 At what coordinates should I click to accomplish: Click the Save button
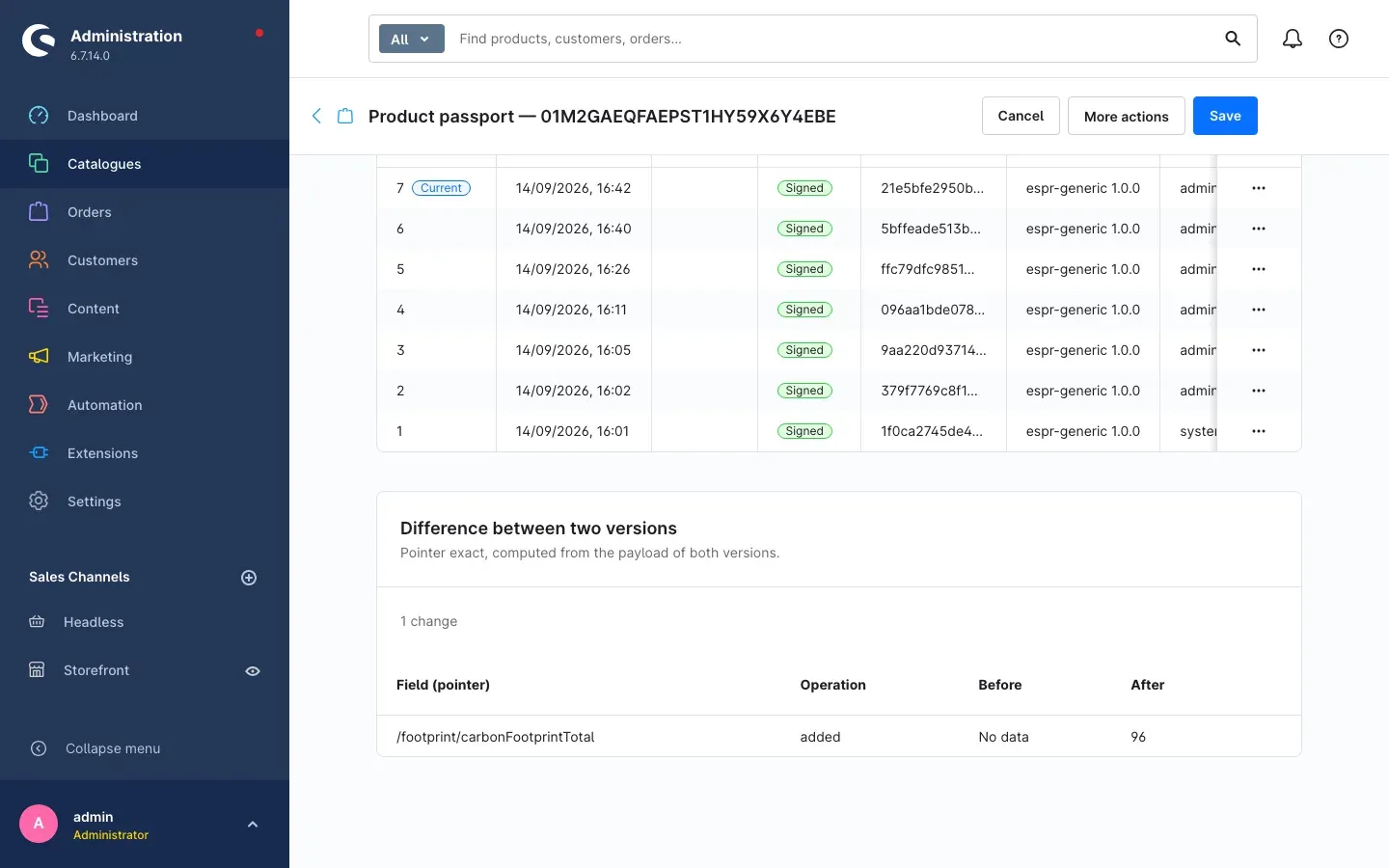point(1225,116)
